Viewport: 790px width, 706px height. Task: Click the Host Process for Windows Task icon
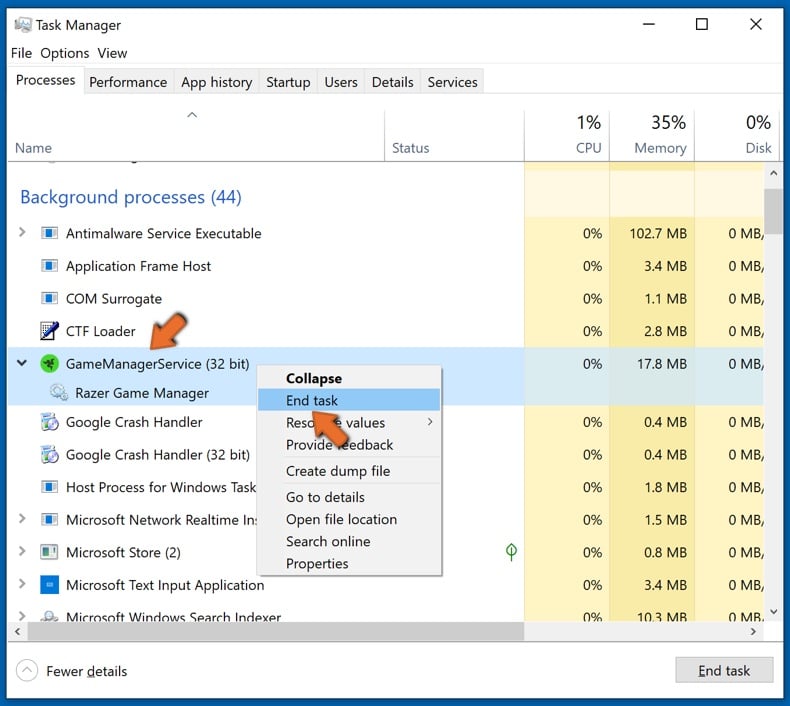(x=49, y=487)
